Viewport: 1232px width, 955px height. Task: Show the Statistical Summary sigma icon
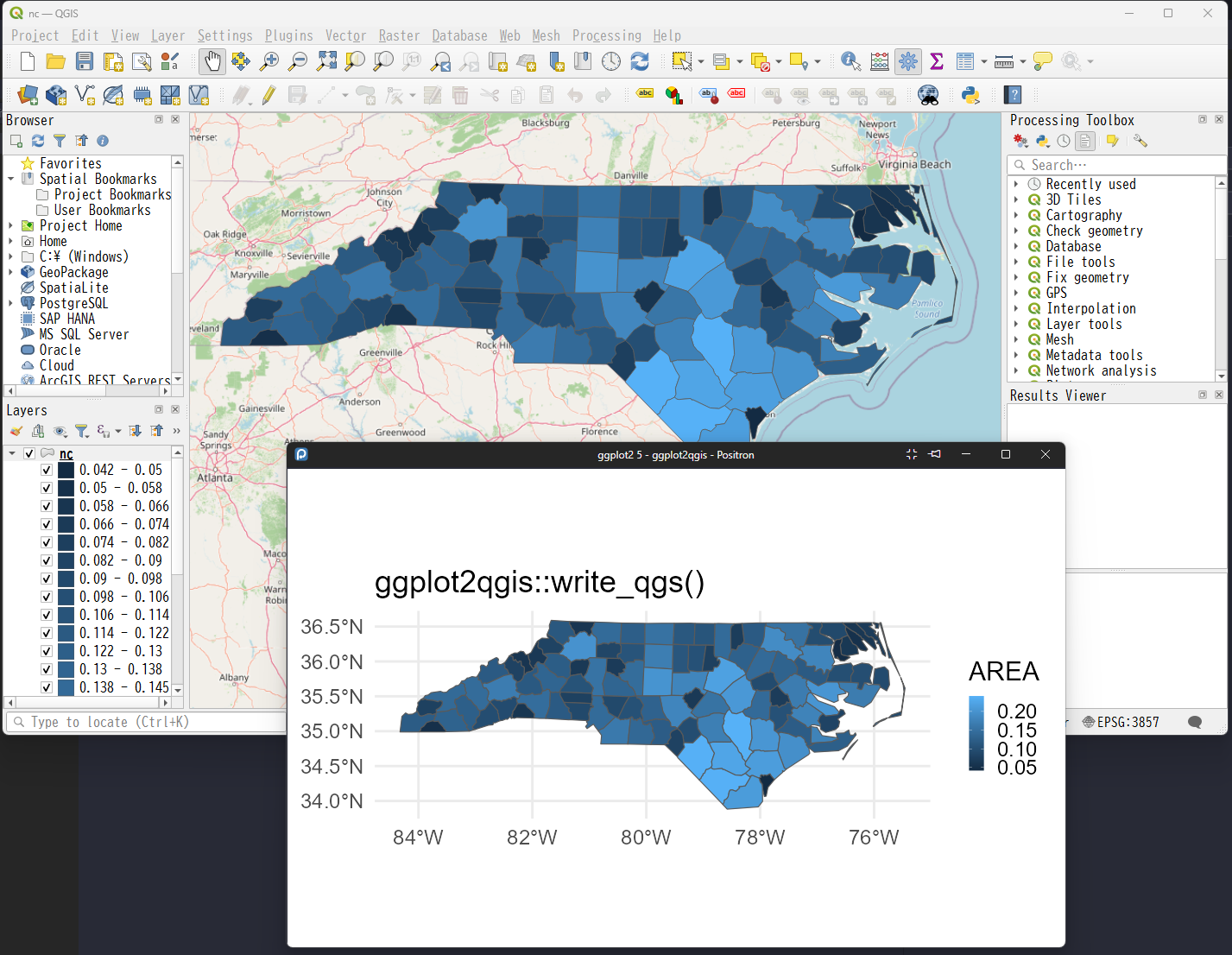point(937,61)
